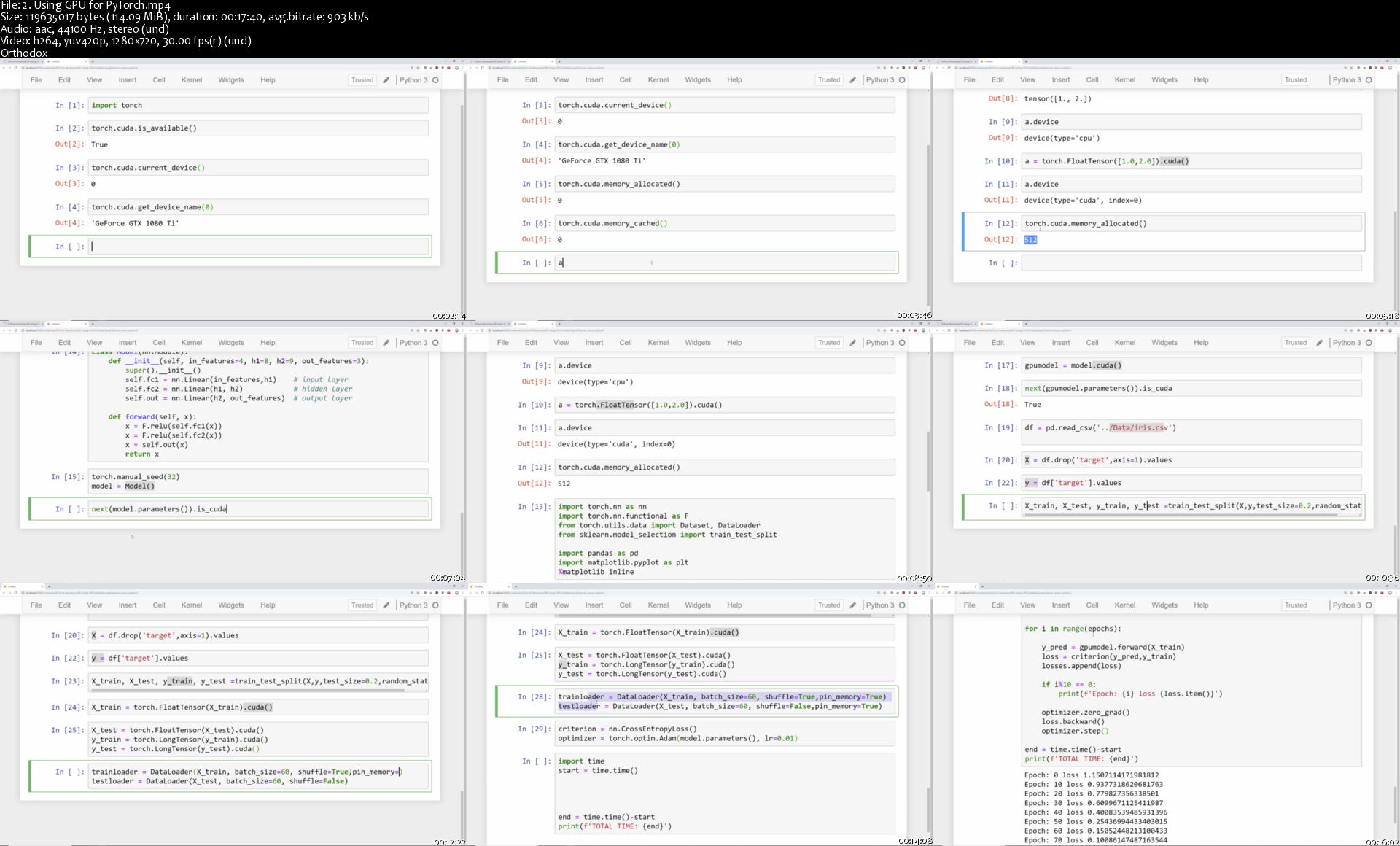The width and height of the screenshot is (1400, 846).
Task: Click the Trusted button in the 00:12:22 thumbnail
Action: tap(362, 605)
